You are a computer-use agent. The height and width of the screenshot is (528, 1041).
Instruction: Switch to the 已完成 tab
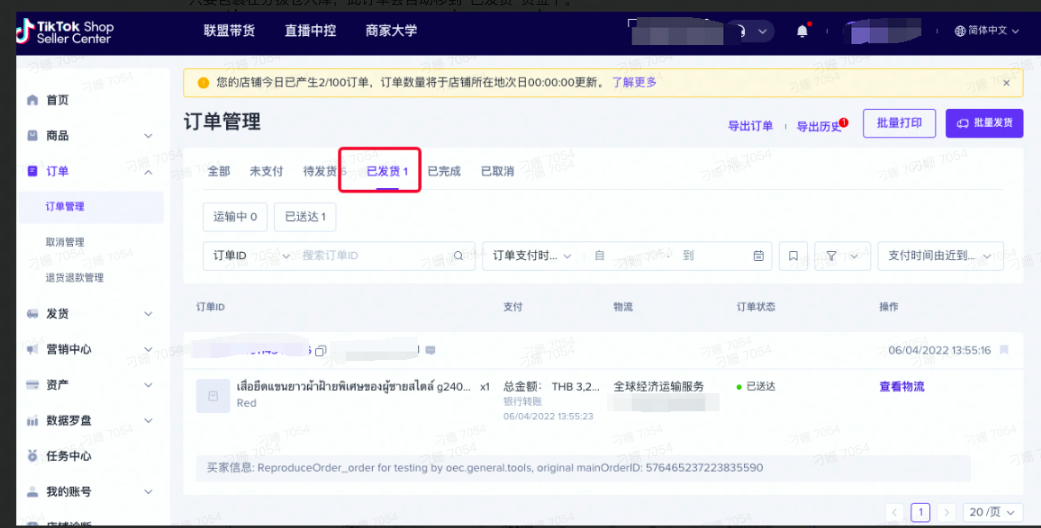pos(444,171)
